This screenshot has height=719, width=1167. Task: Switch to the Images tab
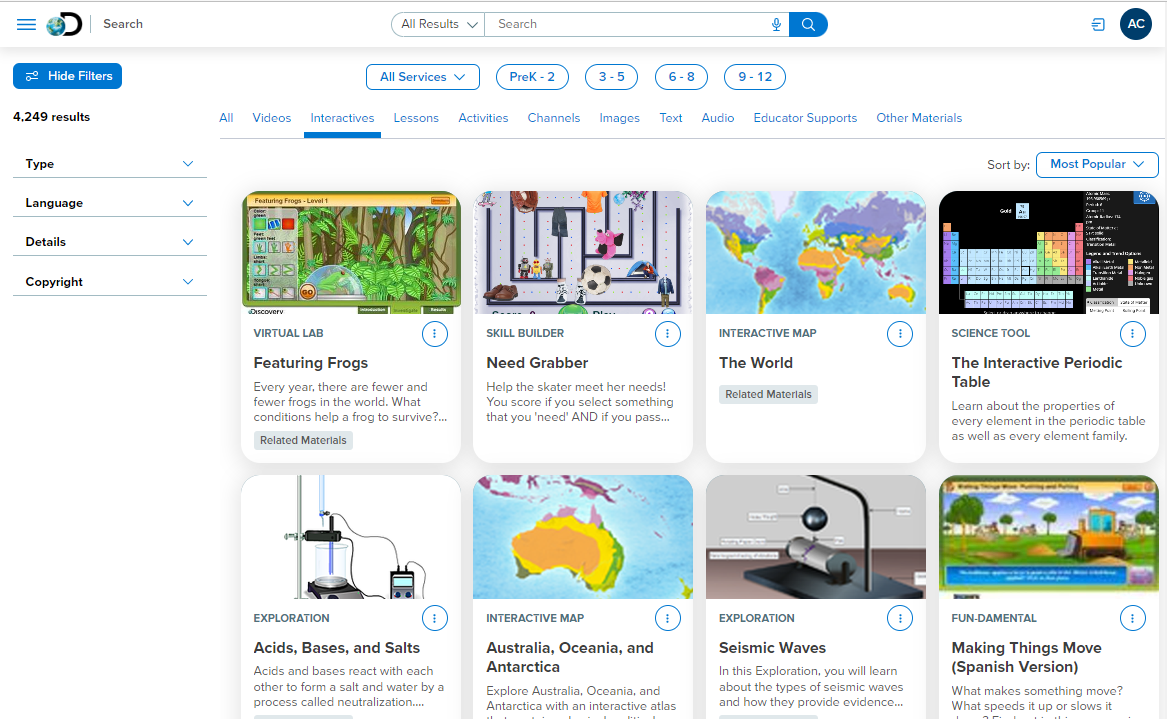(619, 118)
